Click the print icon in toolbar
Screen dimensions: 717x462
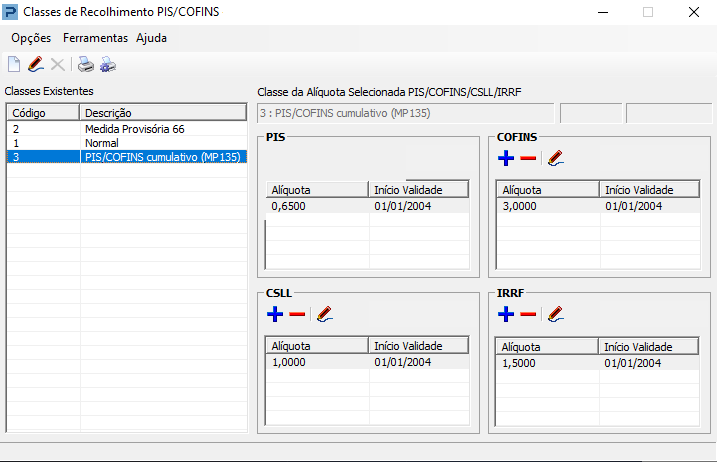(x=86, y=64)
